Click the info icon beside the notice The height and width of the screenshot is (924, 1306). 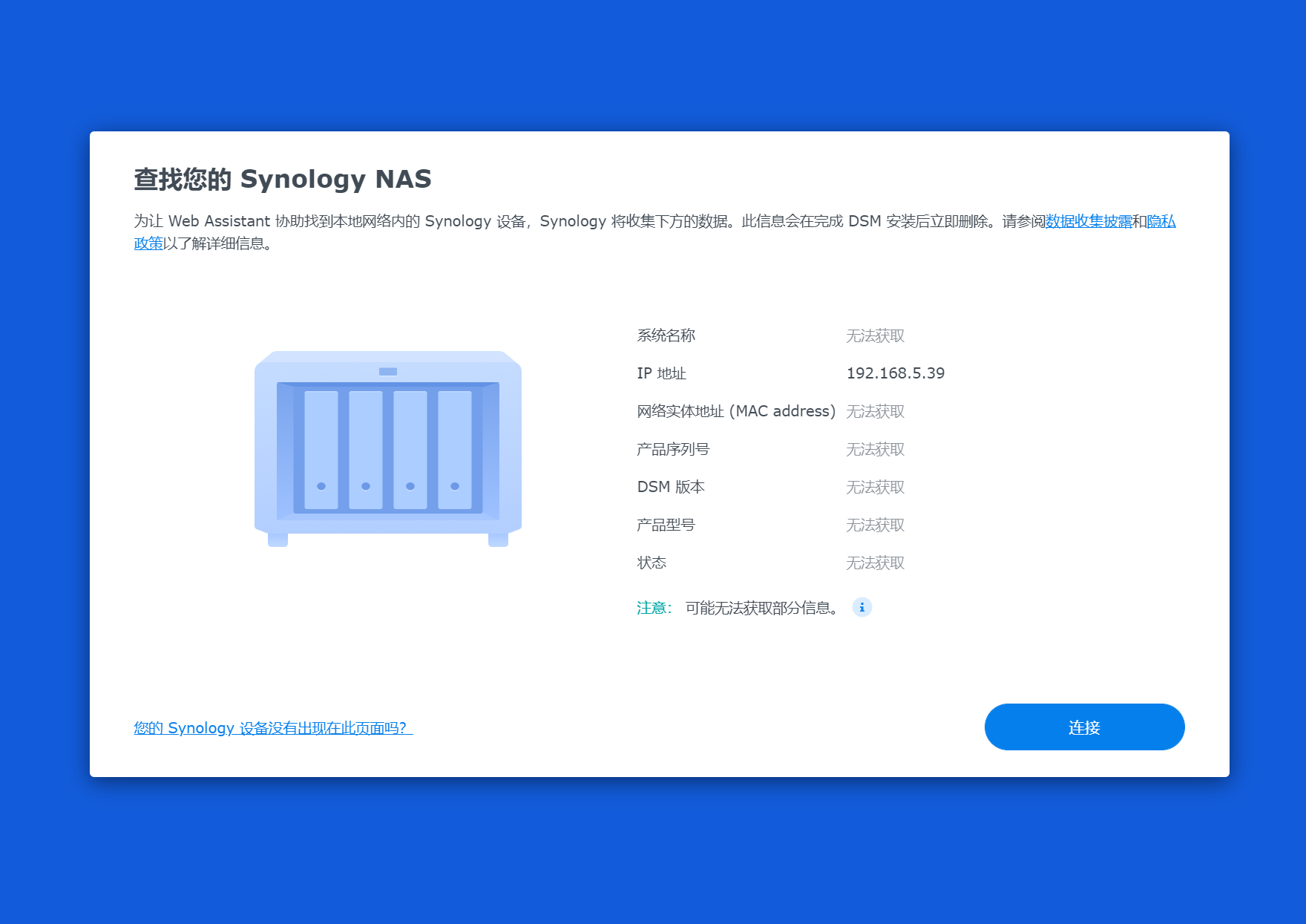click(x=862, y=607)
